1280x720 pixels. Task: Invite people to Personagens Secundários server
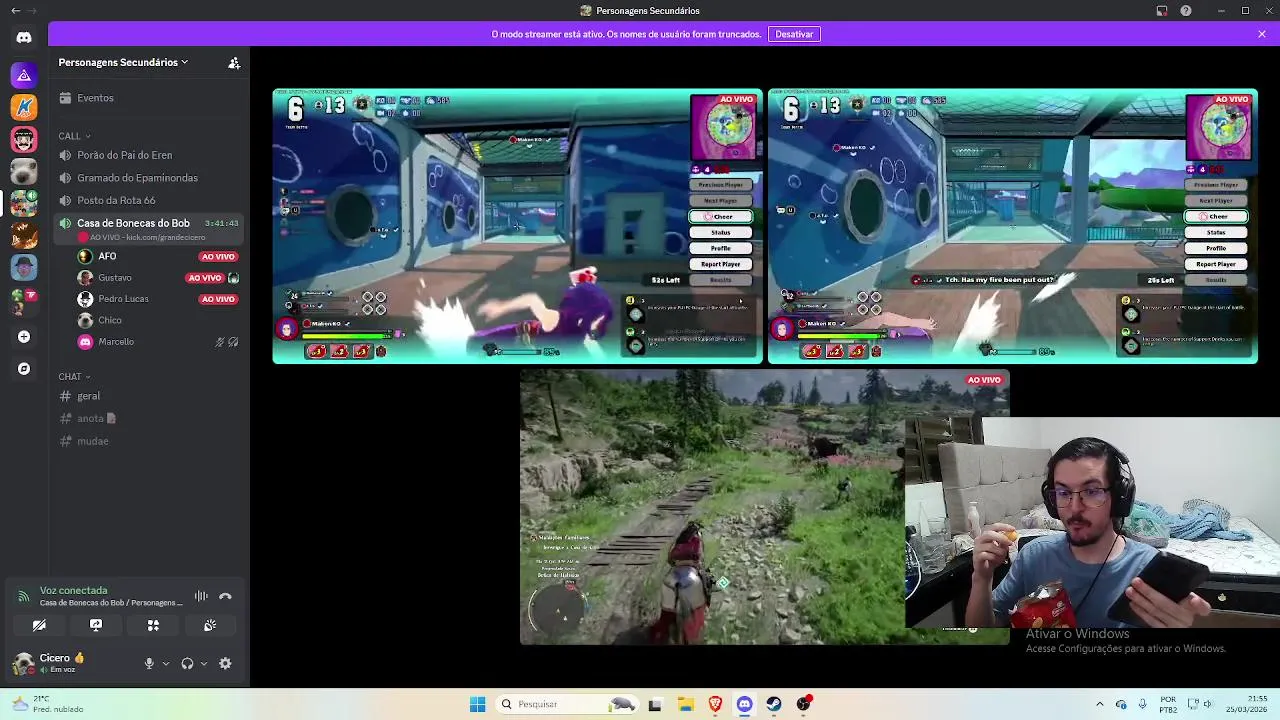point(234,63)
